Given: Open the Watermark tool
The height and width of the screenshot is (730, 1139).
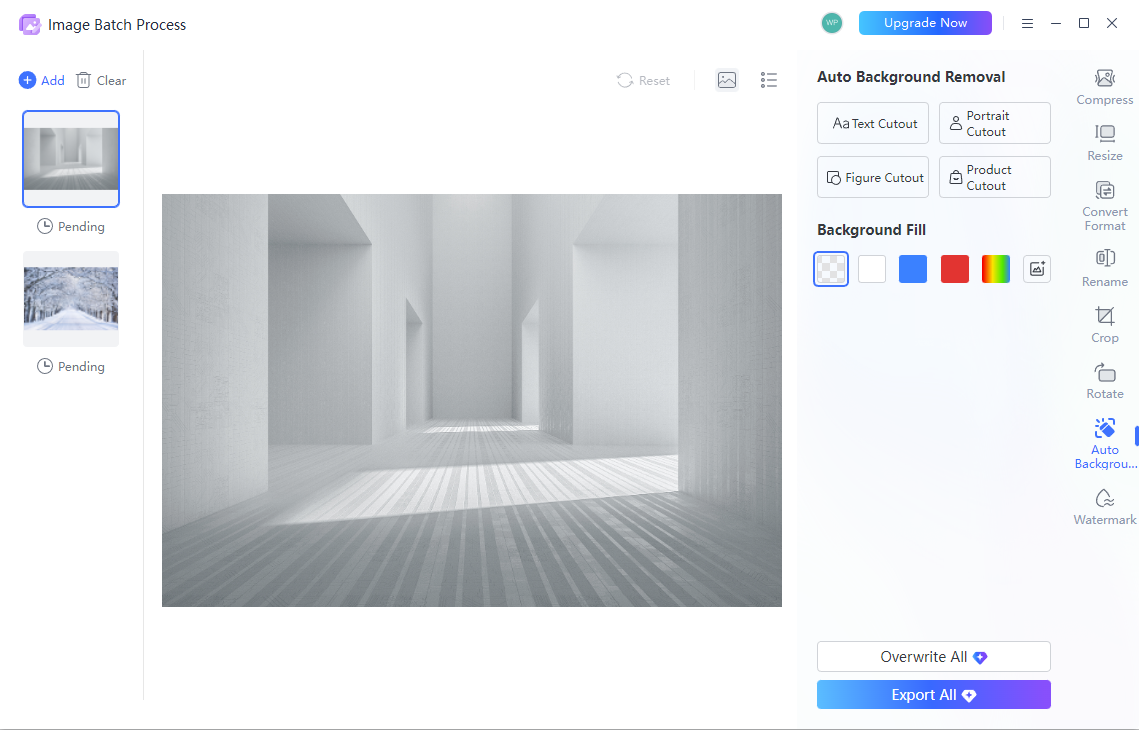Looking at the screenshot, I should [x=1104, y=507].
